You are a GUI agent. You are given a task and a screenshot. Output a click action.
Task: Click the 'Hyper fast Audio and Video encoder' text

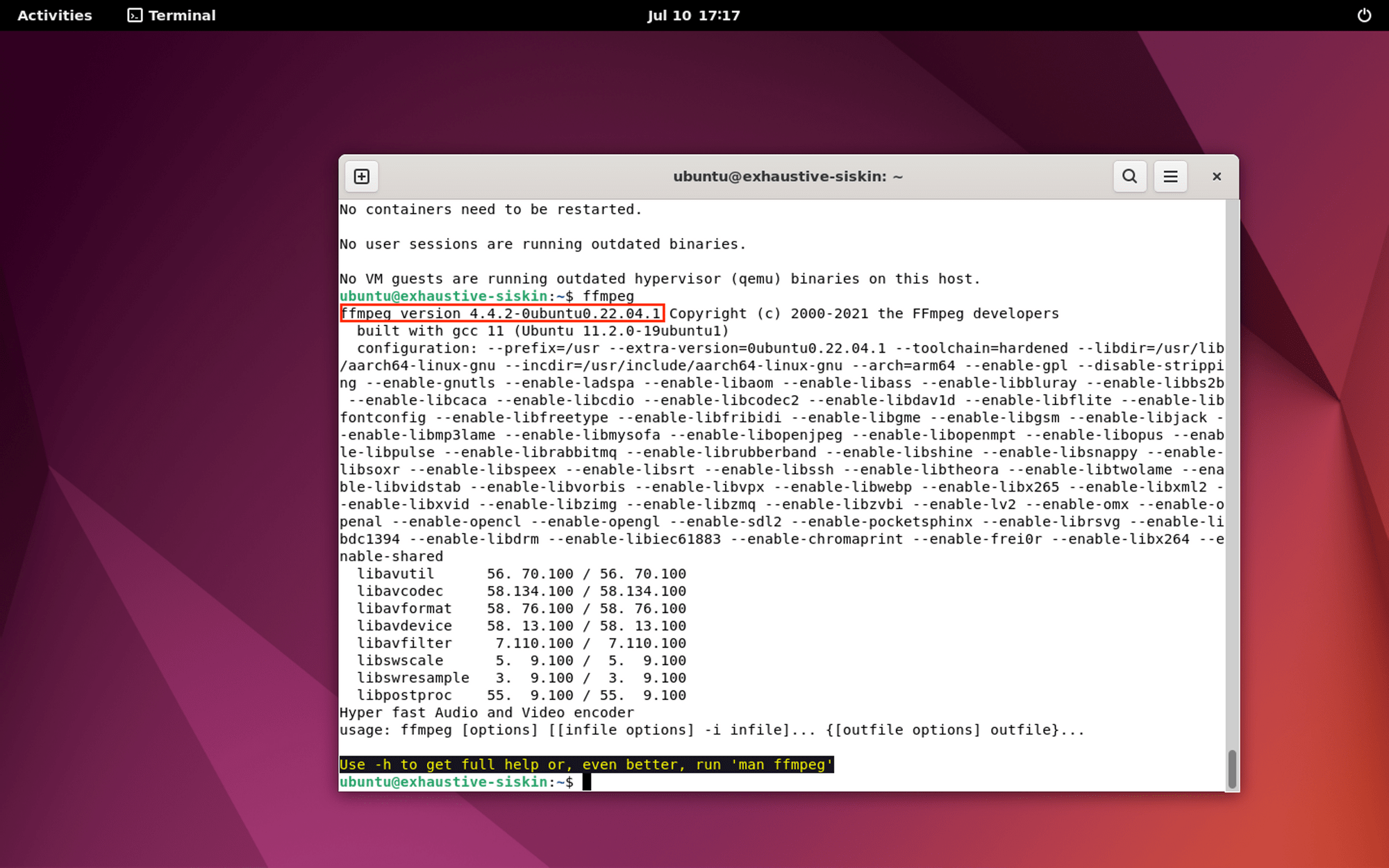tap(486, 712)
